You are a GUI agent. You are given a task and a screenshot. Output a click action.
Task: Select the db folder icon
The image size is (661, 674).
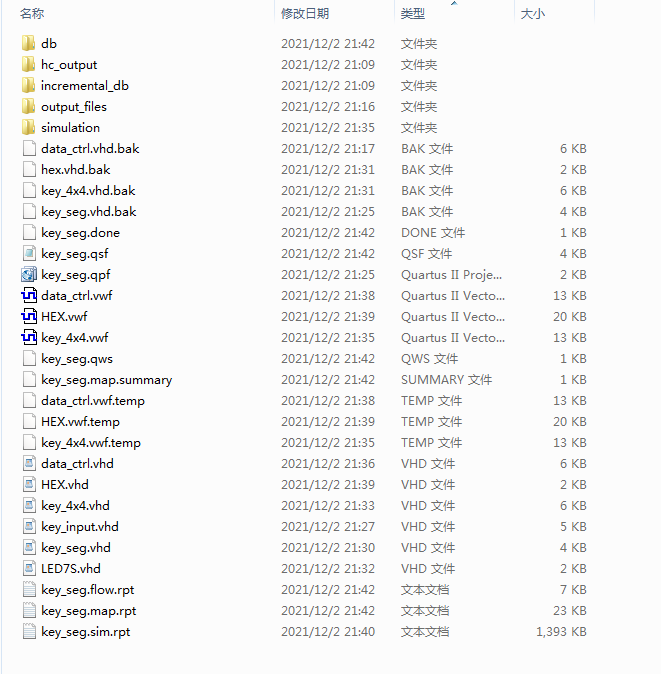28,43
